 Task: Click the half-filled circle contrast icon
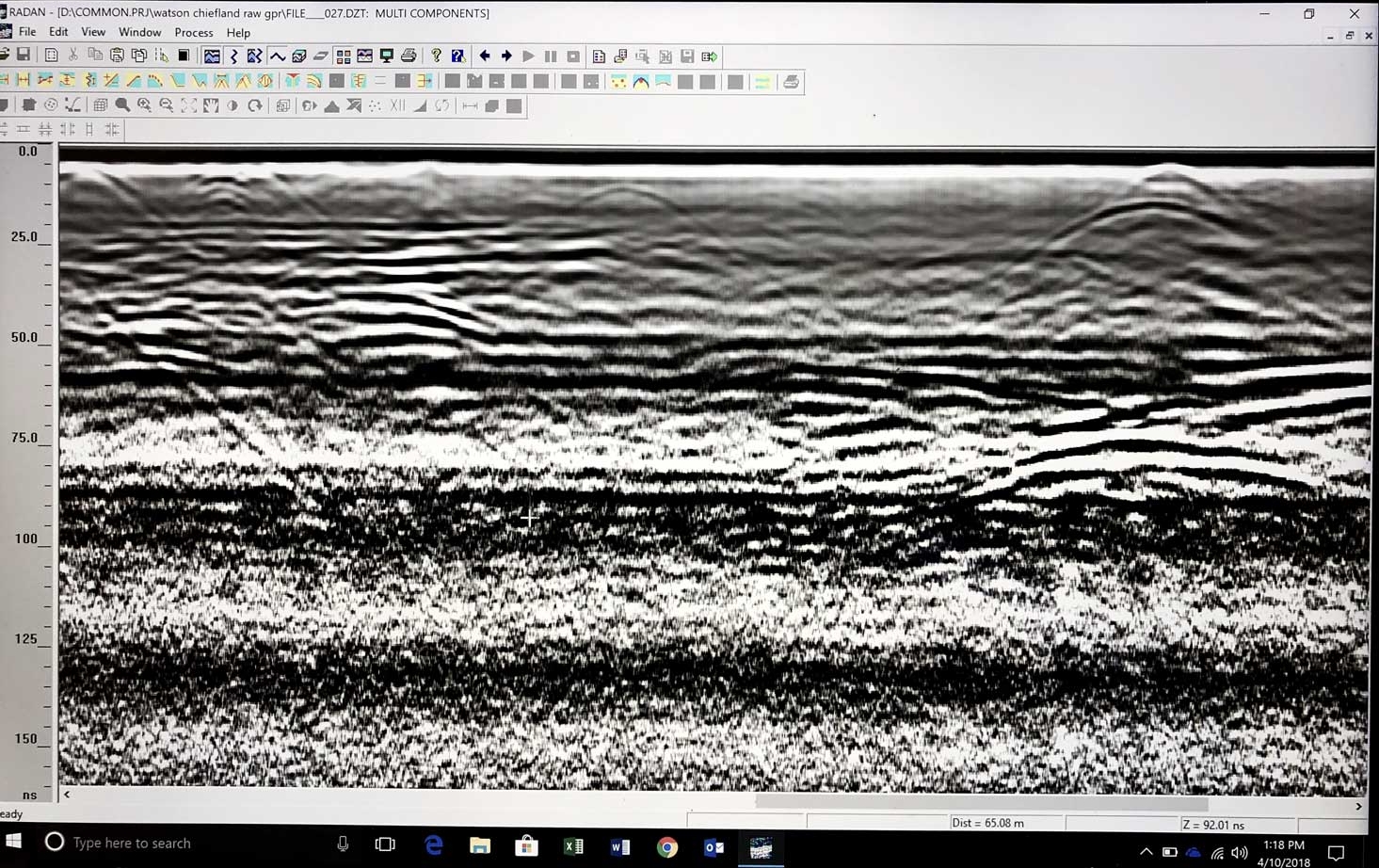tap(233, 105)
